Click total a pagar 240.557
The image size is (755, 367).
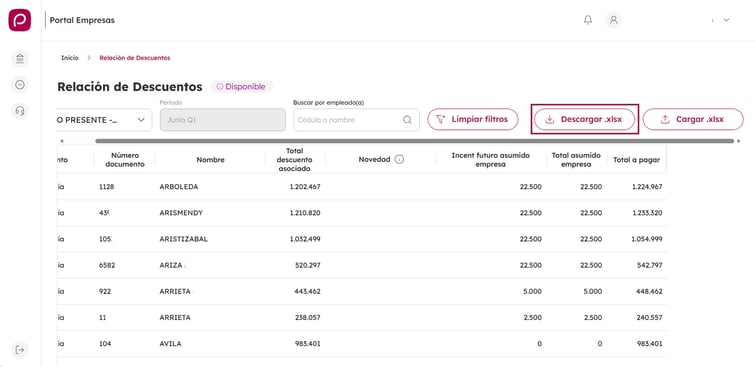click(x=650, y=317)
